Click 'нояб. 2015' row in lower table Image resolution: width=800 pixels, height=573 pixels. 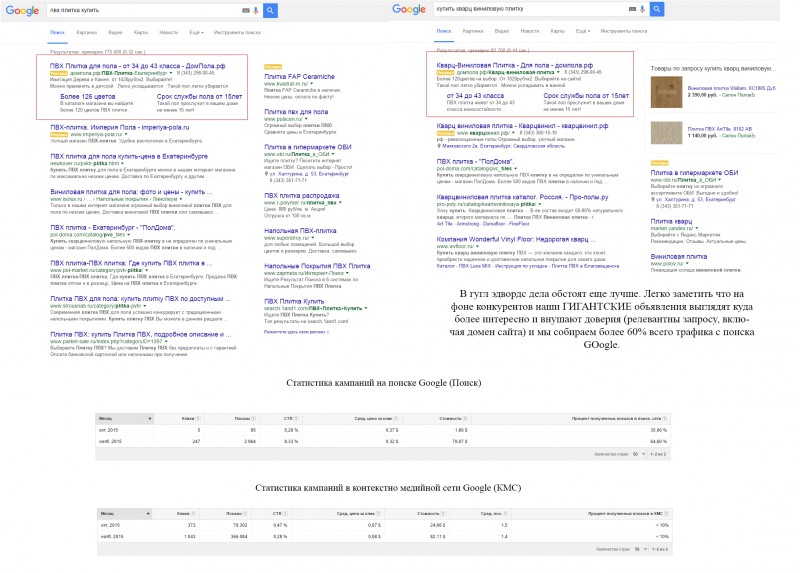pyautogui.click(x=383, y=536)
